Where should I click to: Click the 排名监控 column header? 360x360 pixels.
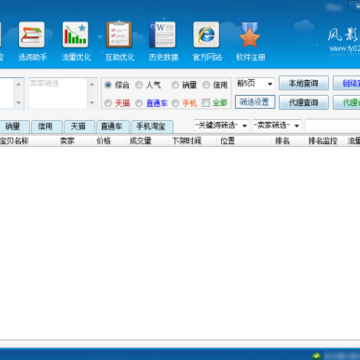[325, 141]
